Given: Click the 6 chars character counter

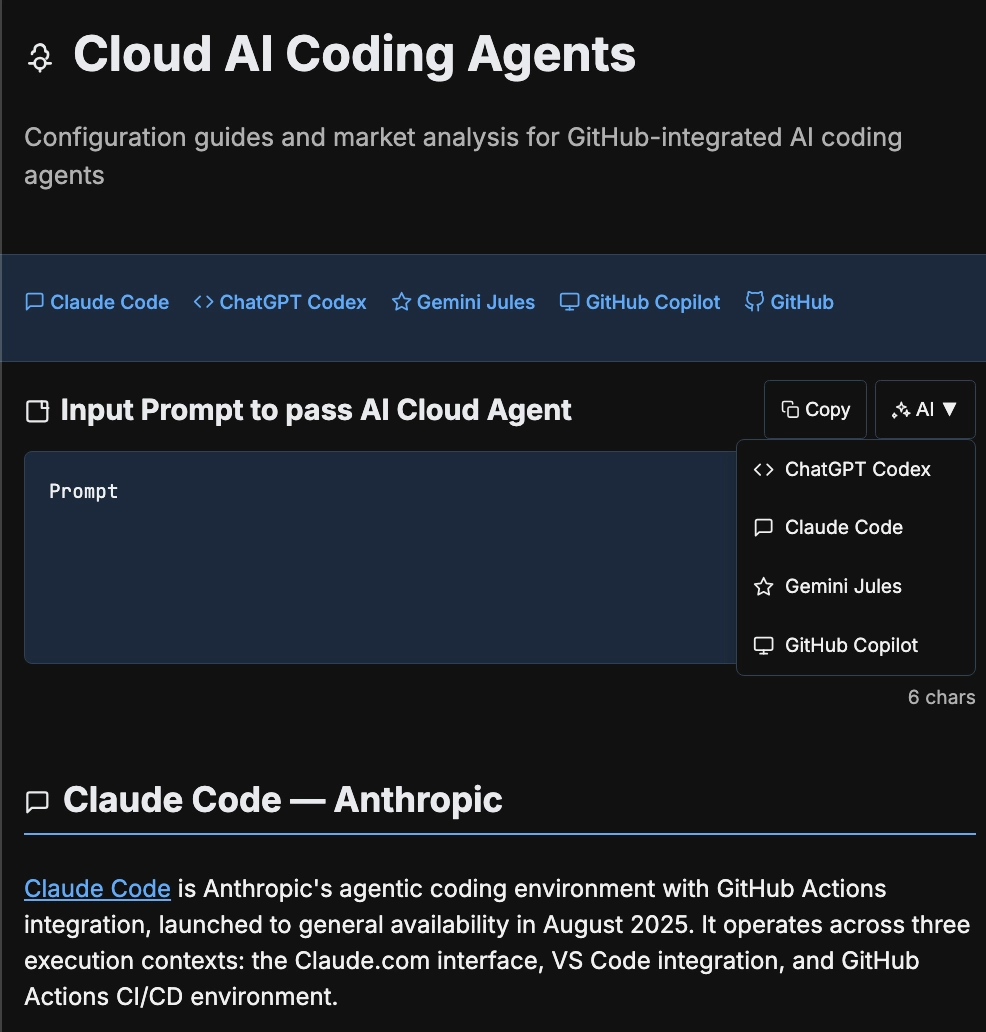Looking at the screenshot, I should (941, 697).
